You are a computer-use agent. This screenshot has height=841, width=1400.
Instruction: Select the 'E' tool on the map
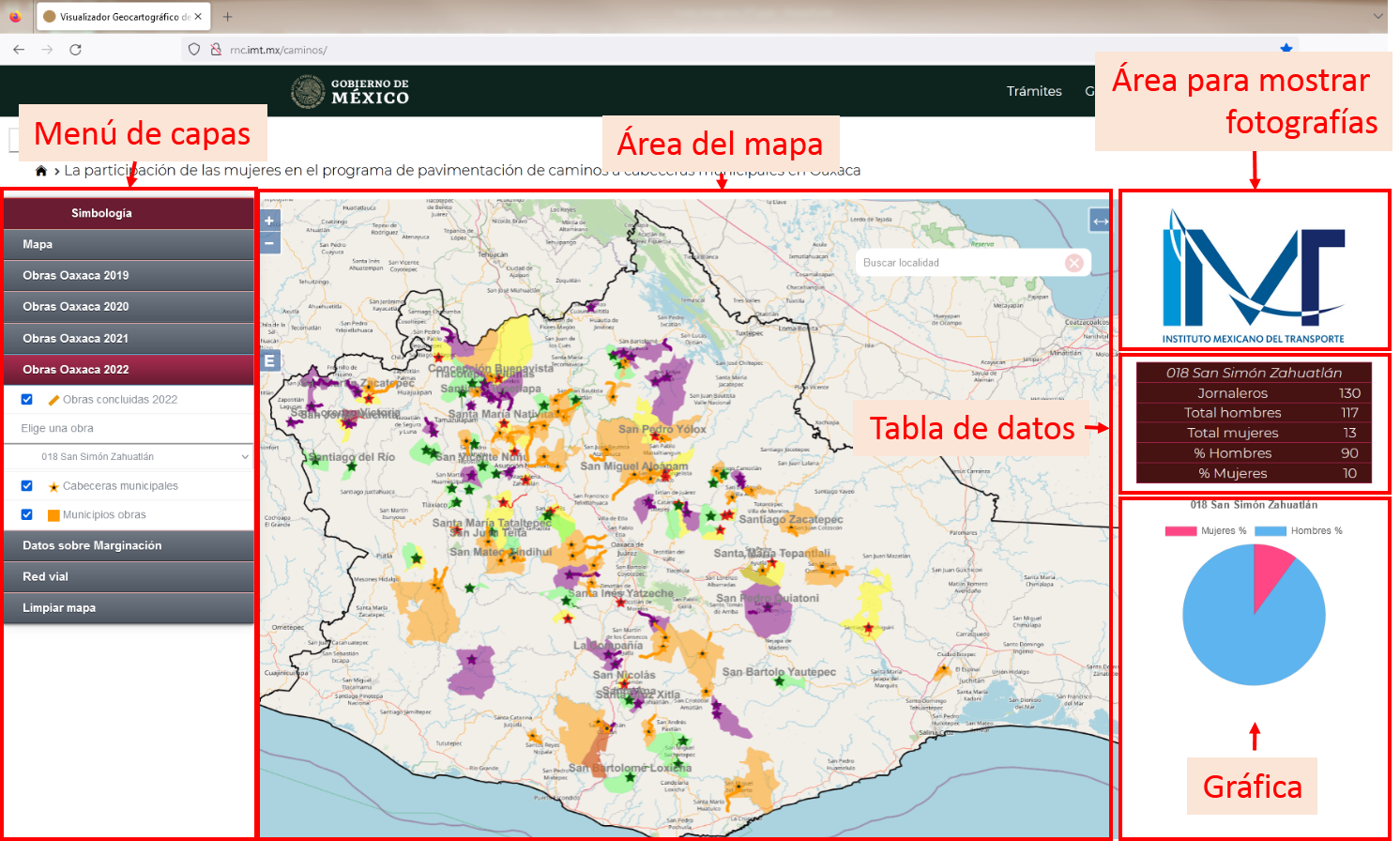click(x=268, y=359)
